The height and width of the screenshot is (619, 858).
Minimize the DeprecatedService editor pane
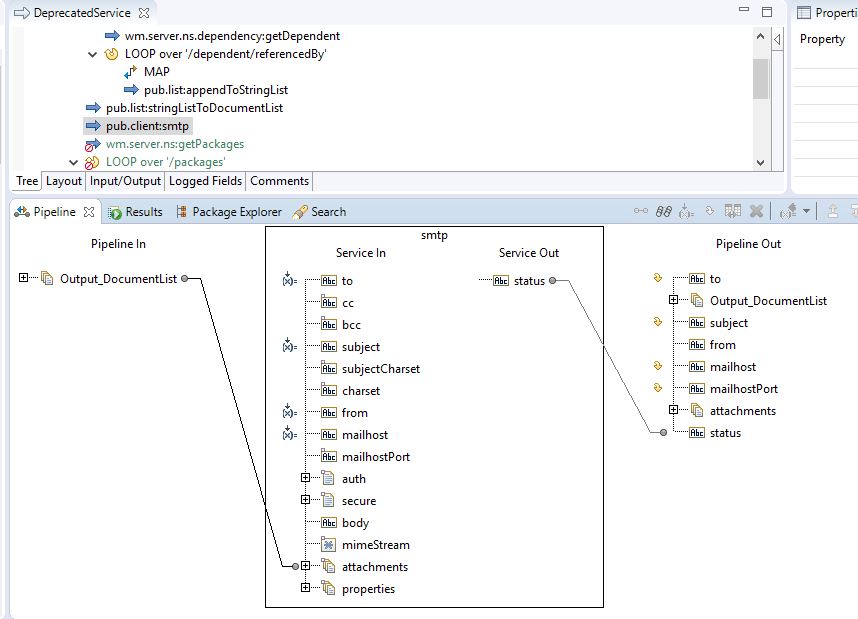[744, 9]
